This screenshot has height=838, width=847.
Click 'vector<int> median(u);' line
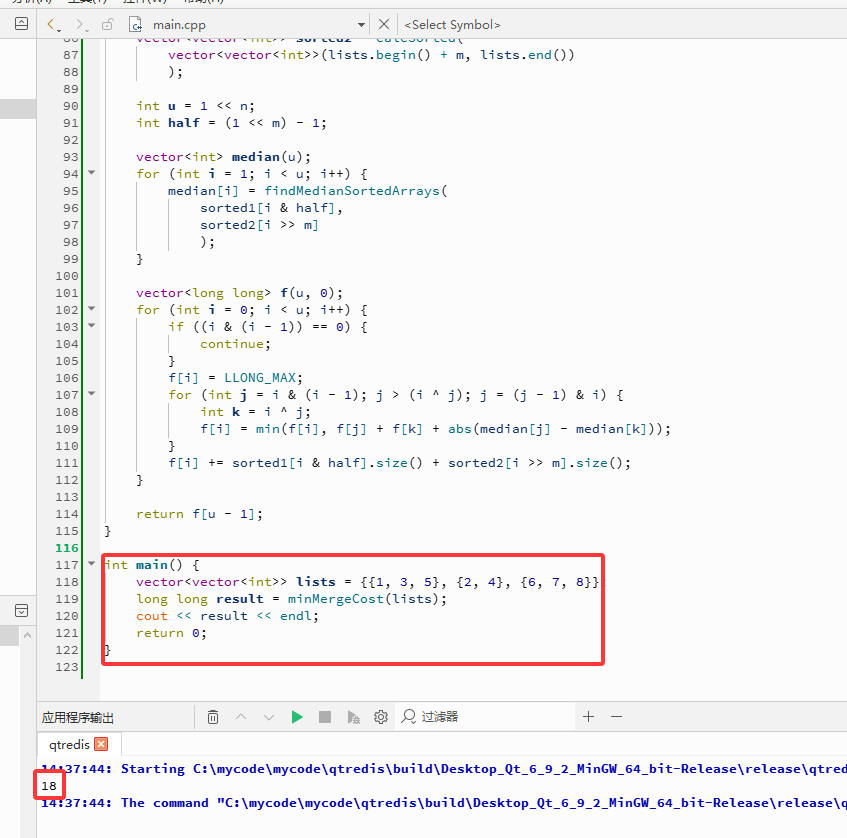224,157
